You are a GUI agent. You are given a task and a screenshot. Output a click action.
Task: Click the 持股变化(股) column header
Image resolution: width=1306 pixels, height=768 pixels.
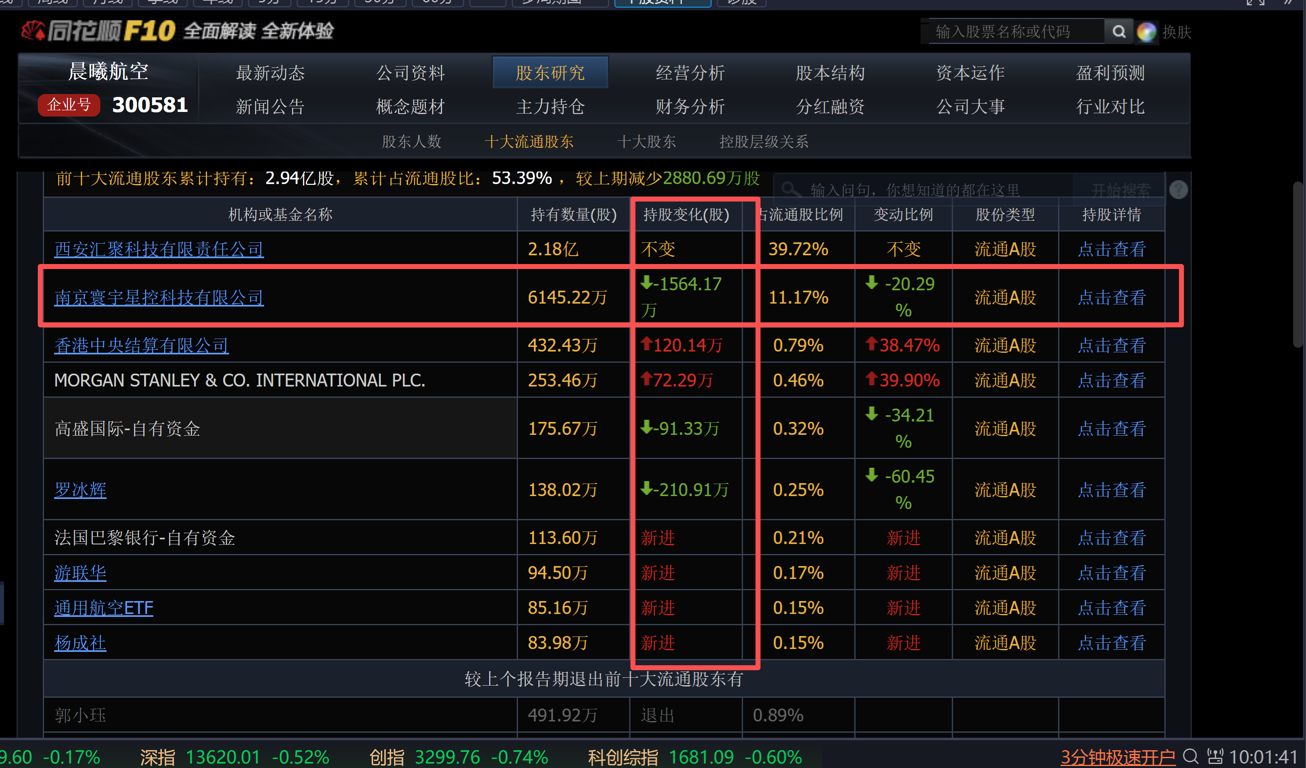click(686, 214)
